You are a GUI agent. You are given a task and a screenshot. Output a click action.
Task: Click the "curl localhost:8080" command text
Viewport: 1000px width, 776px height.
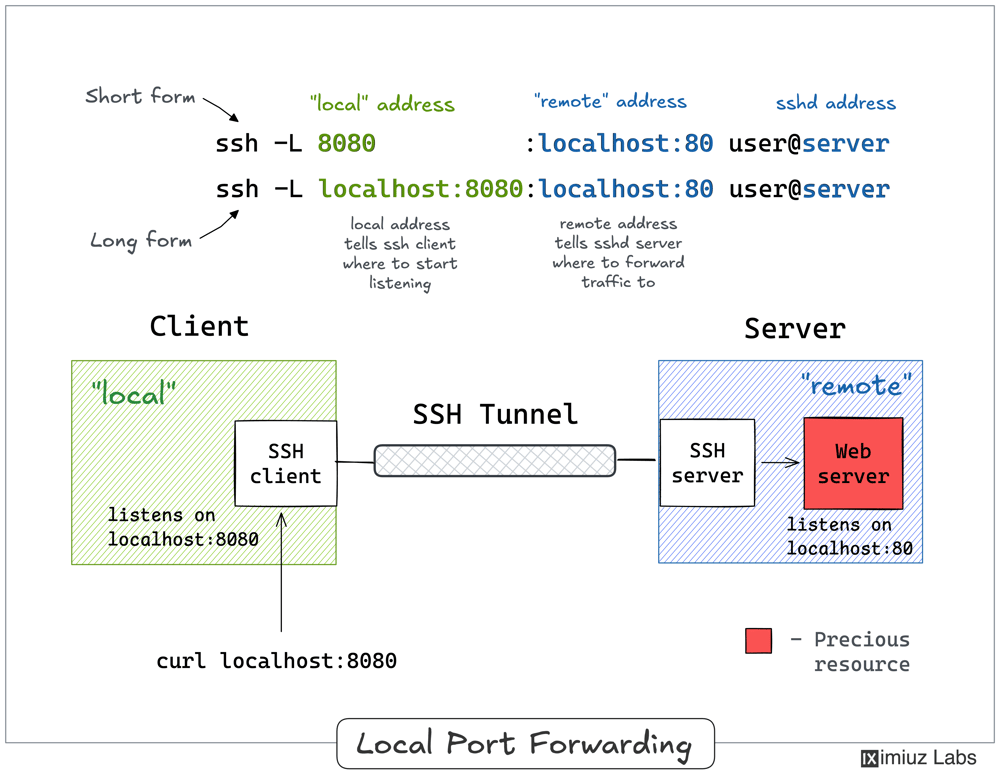(276, 661)
